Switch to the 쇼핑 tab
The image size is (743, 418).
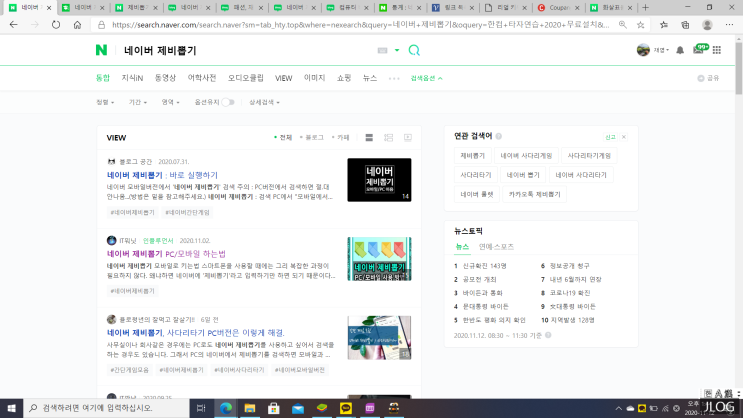(x=344, y=78)
